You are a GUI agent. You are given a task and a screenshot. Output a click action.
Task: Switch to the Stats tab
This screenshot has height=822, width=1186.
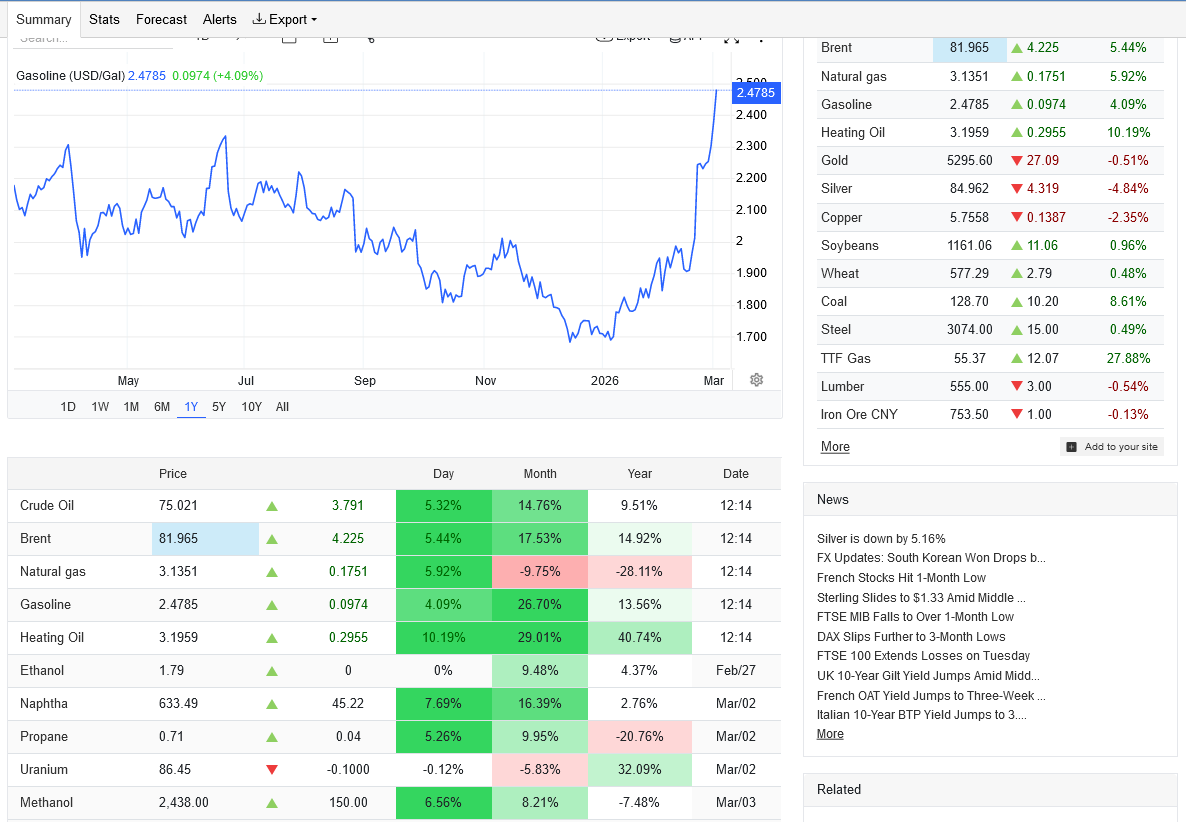point(104,19)
